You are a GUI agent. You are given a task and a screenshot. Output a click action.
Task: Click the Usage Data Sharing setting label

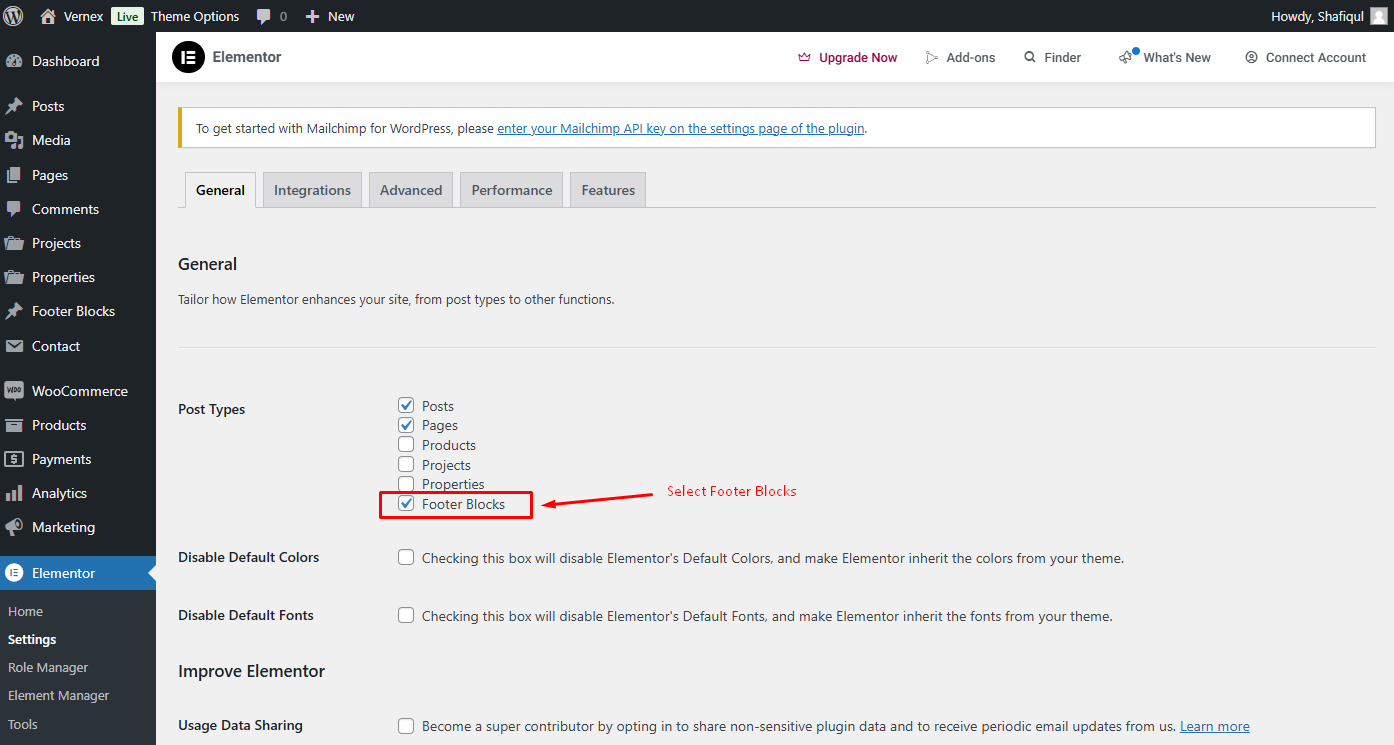[x=240, y=725]
